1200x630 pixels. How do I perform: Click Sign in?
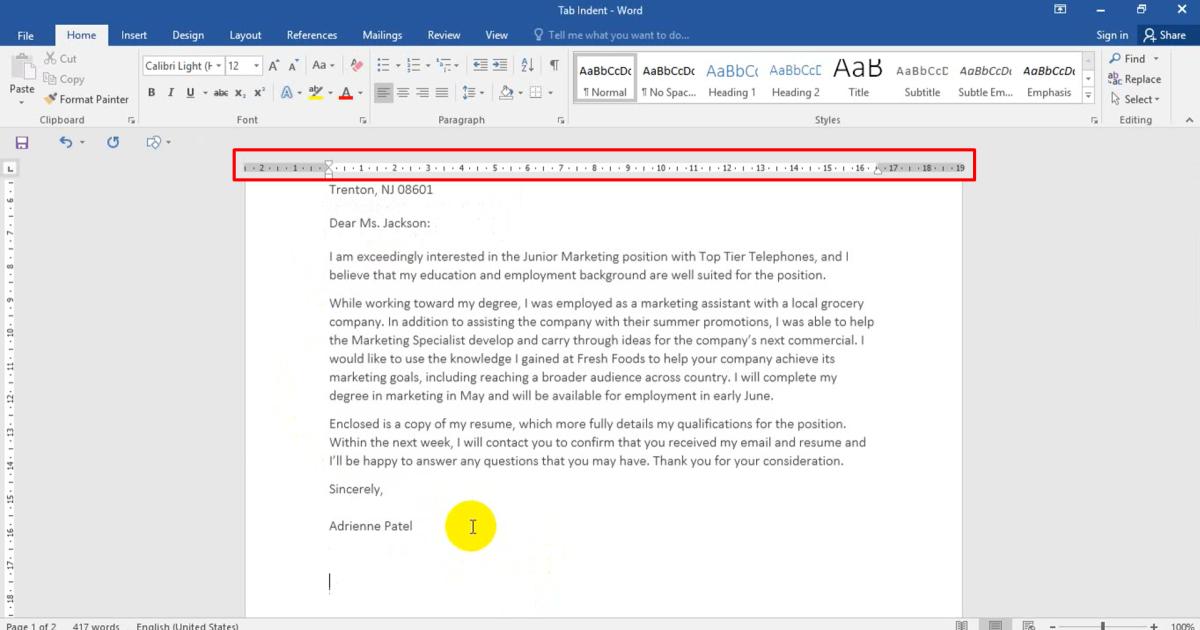click(x=1112, y=35)
